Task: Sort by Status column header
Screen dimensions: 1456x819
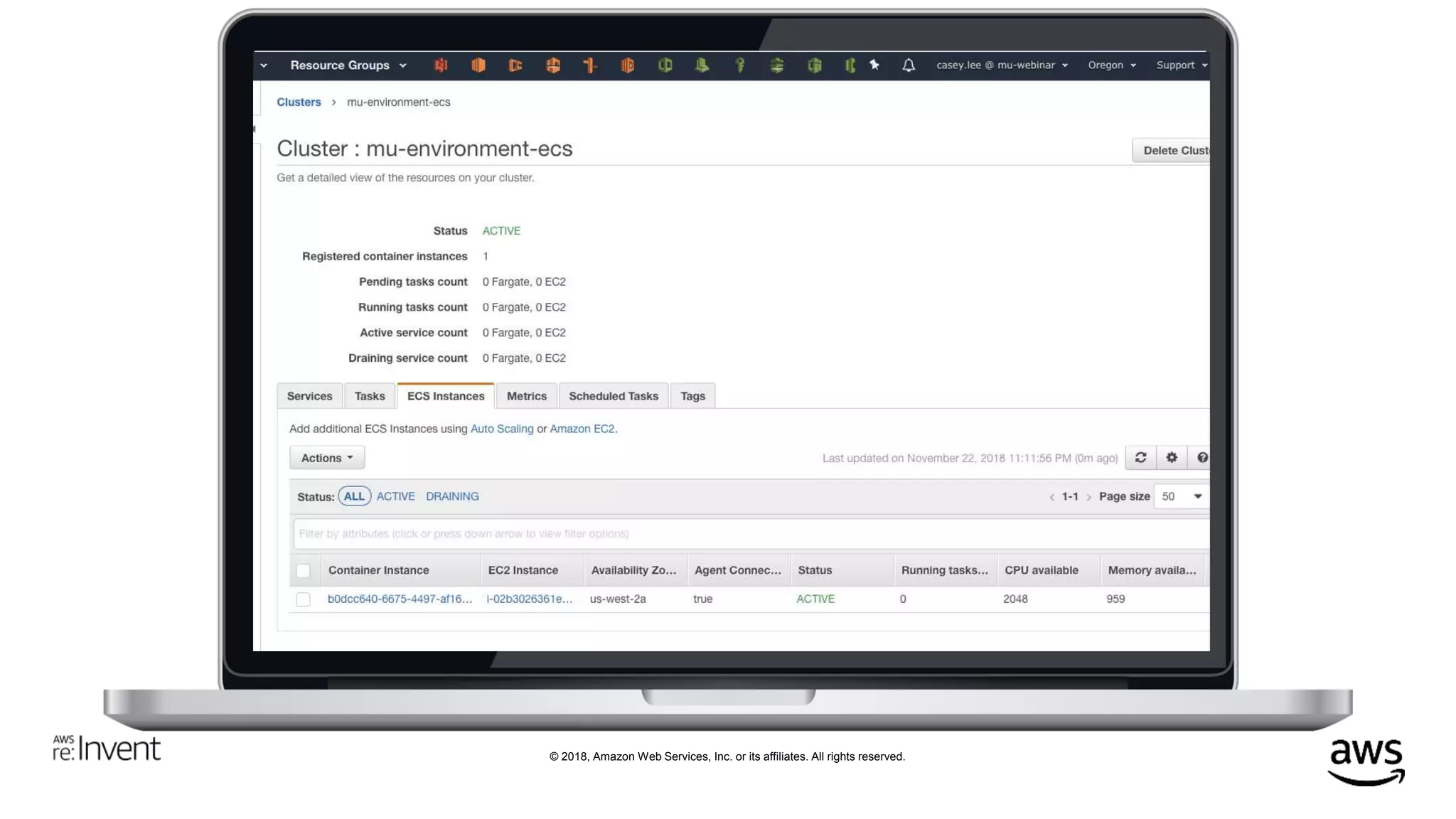Action: point(842,571)
